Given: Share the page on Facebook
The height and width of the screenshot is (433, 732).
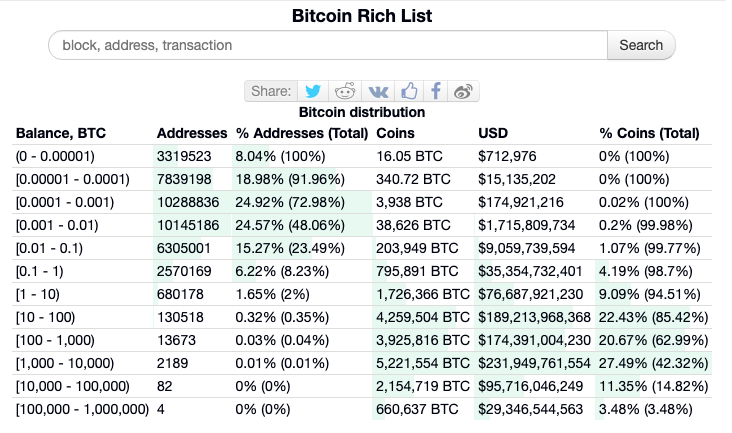Looking at the screenshot, I should pyautogui.click(x=436, y=91).
